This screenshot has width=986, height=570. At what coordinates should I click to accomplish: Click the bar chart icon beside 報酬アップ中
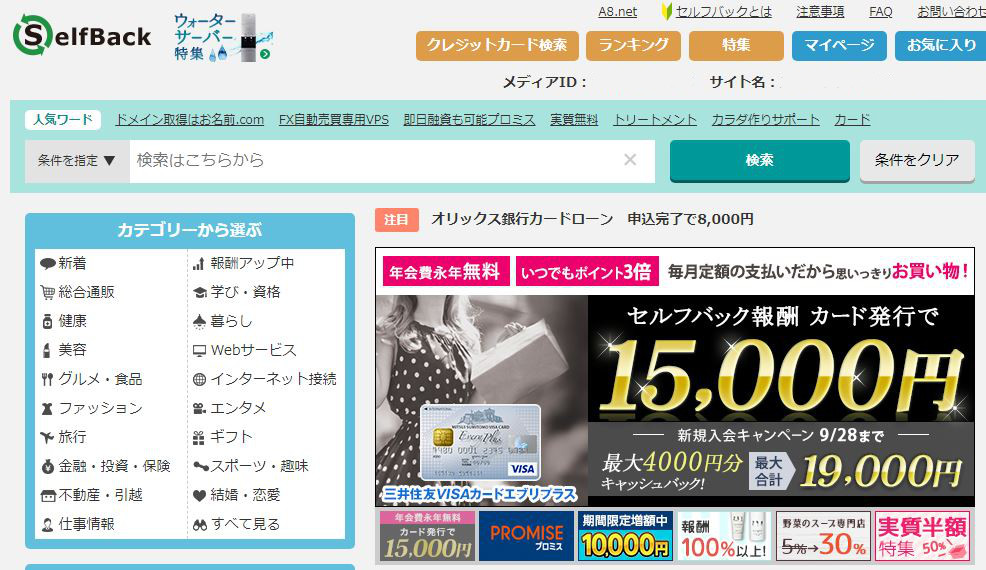coord(199,264)
